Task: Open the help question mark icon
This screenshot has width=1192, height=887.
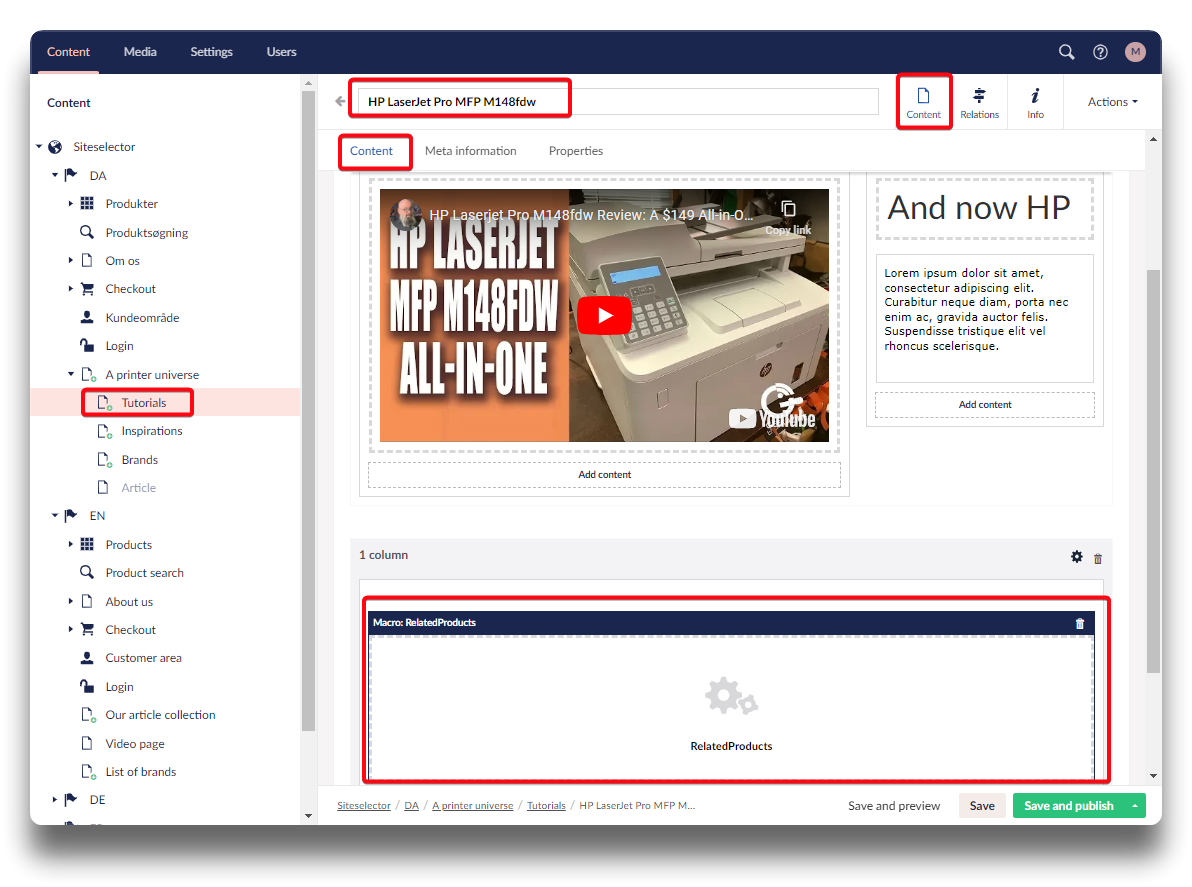Action: pyautogui.click(x=1100, y=52)
